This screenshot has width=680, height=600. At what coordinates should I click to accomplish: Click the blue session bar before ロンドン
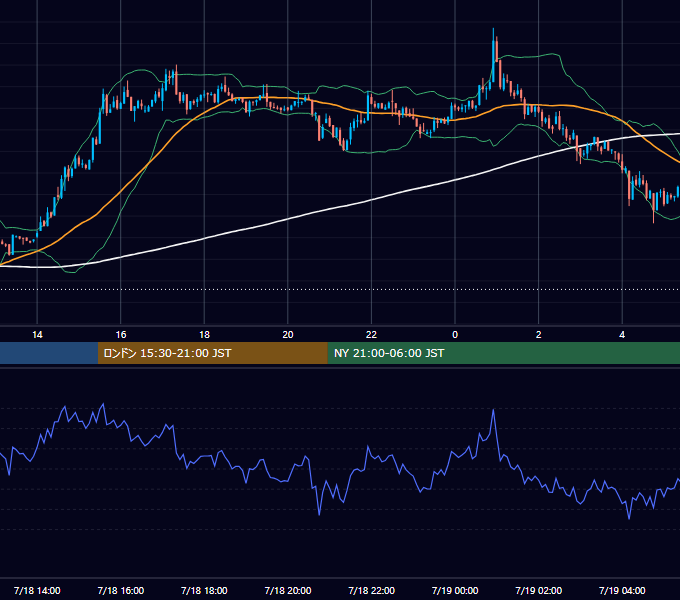pos(49,353)
